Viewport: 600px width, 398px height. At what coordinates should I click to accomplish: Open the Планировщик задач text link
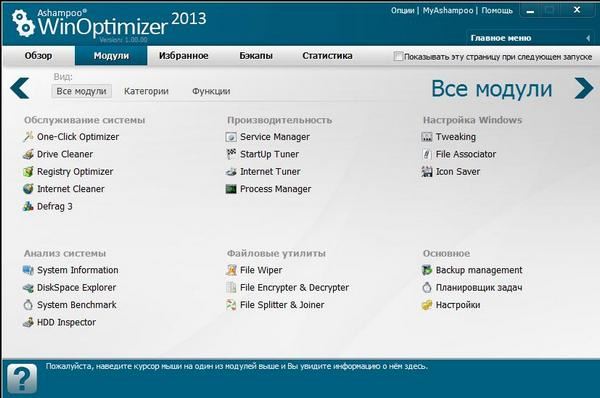coord(479,287)
